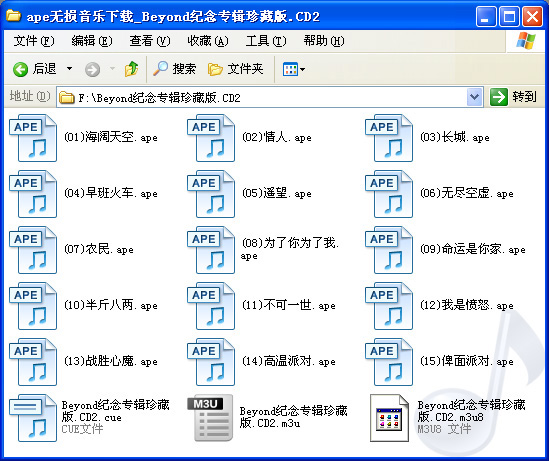
Task: Select file name (13)战胜心魔.ape
Action: (111, 361)
